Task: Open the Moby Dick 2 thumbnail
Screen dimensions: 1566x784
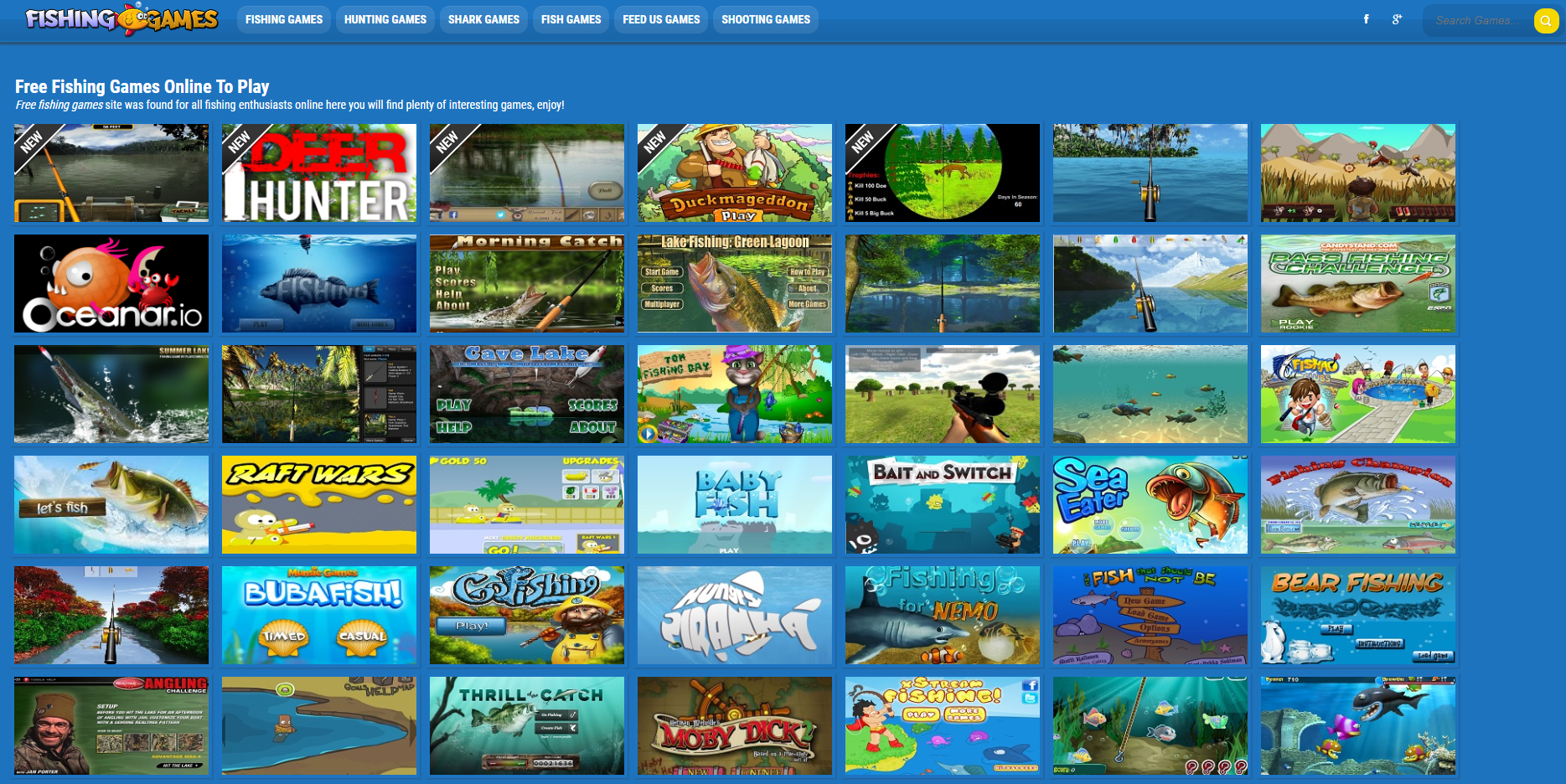Action: tap(735, 726)
